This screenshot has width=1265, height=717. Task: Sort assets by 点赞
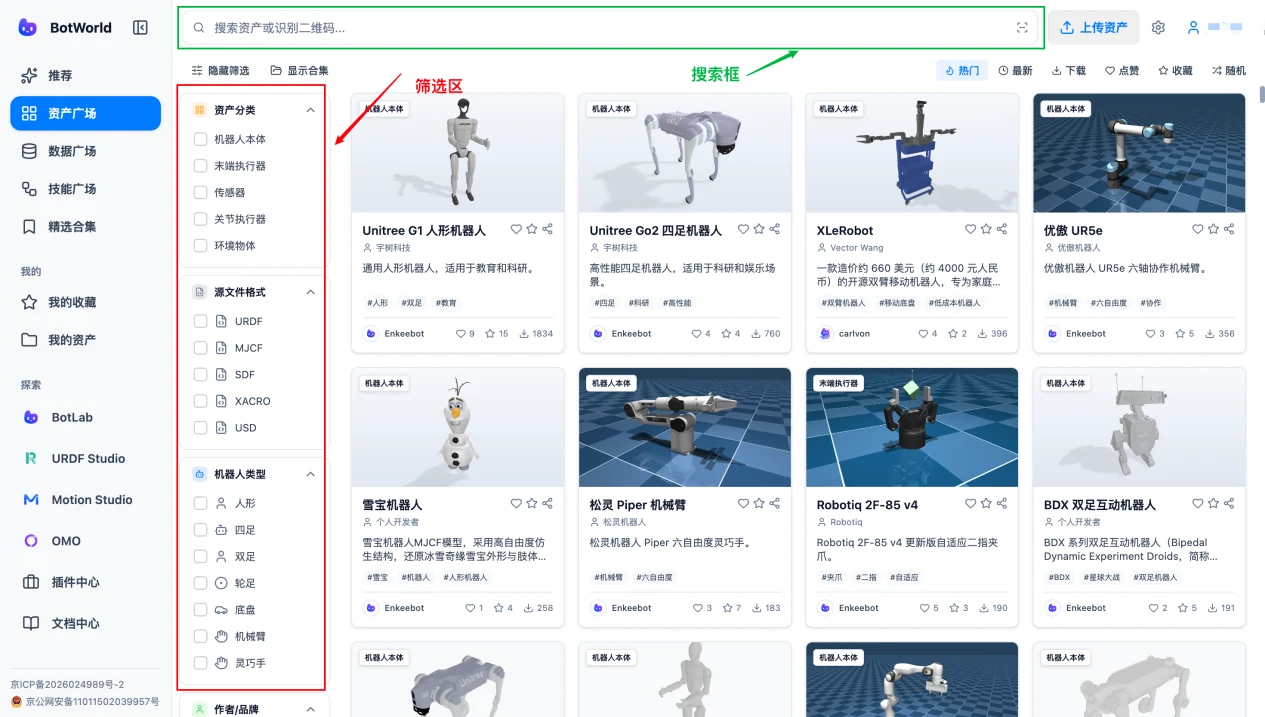pyautogui.click(x=1122, y=71)
